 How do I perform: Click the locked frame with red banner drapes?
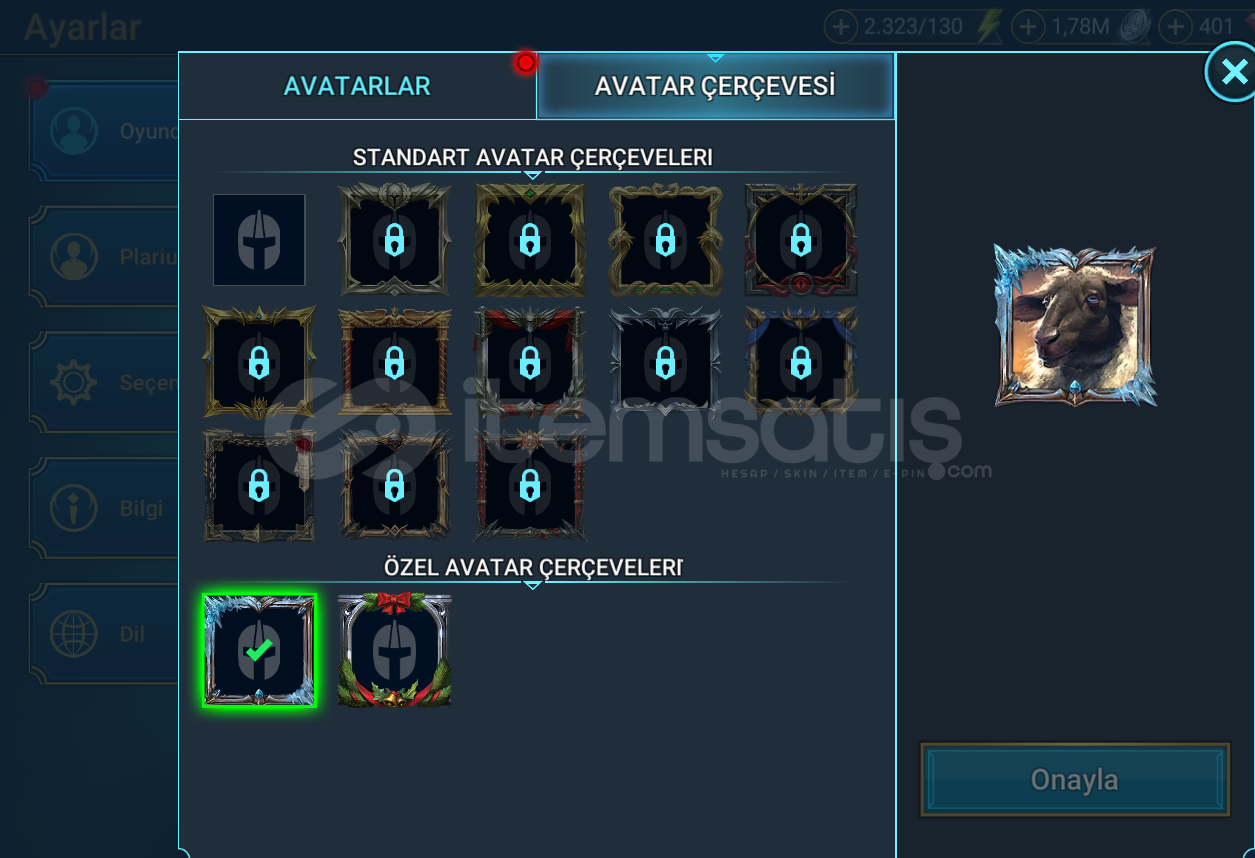pos(530,362)
